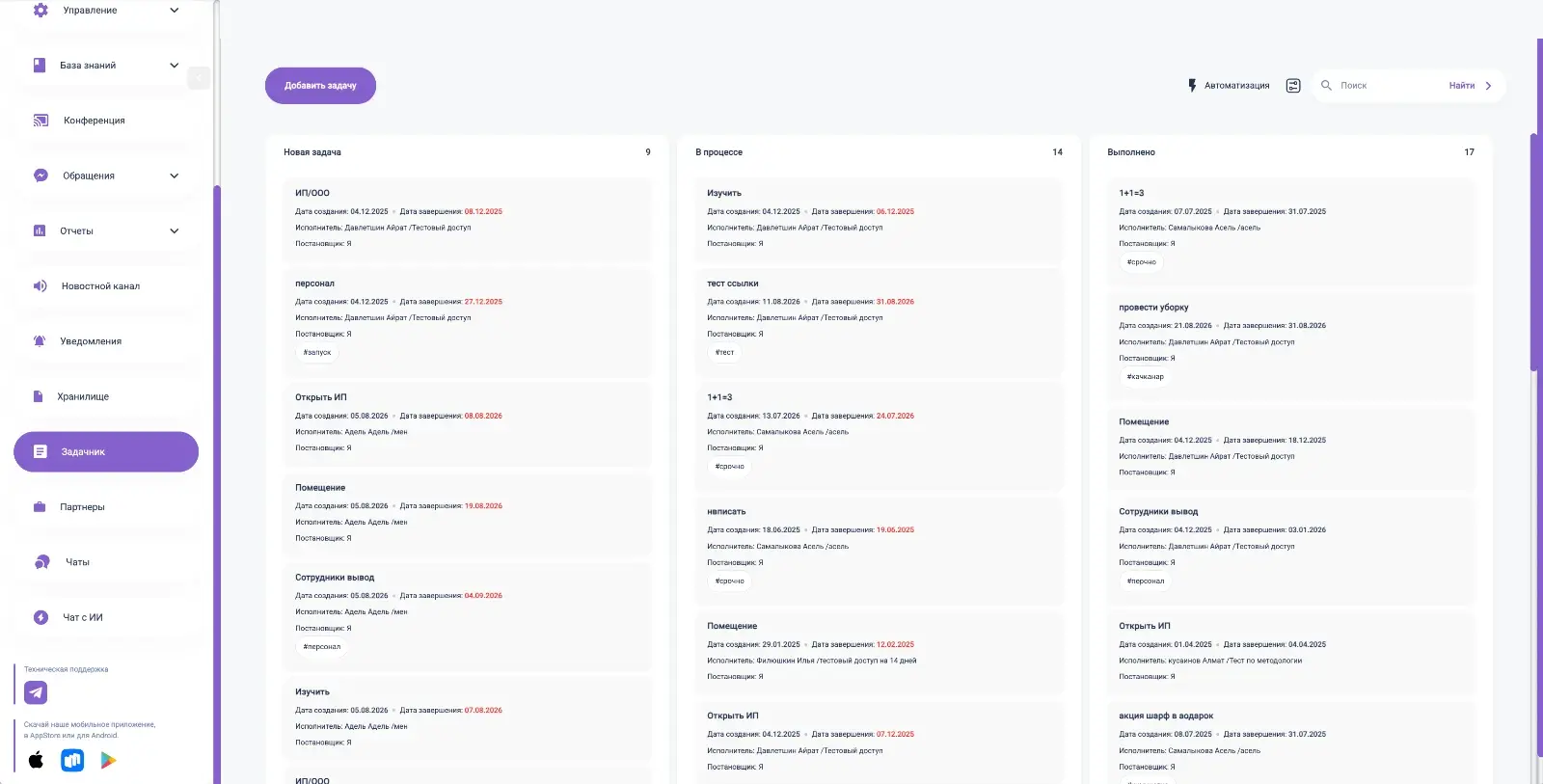Expand the Обращения chevron
Image resolution: width=1543 pixels, height=784 pixels.
point(175,176)
